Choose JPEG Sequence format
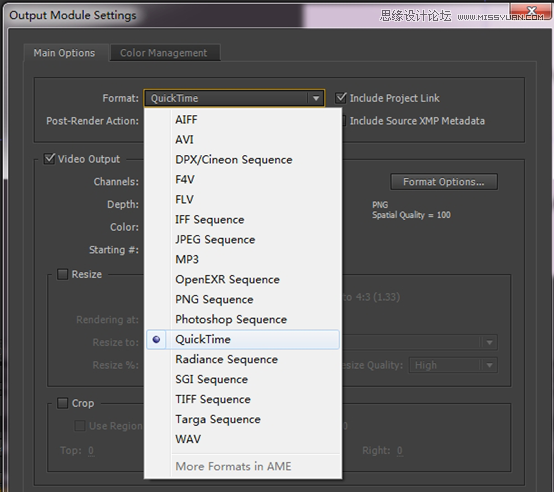This screenshot has height=492, width=554. pos(243,239)
